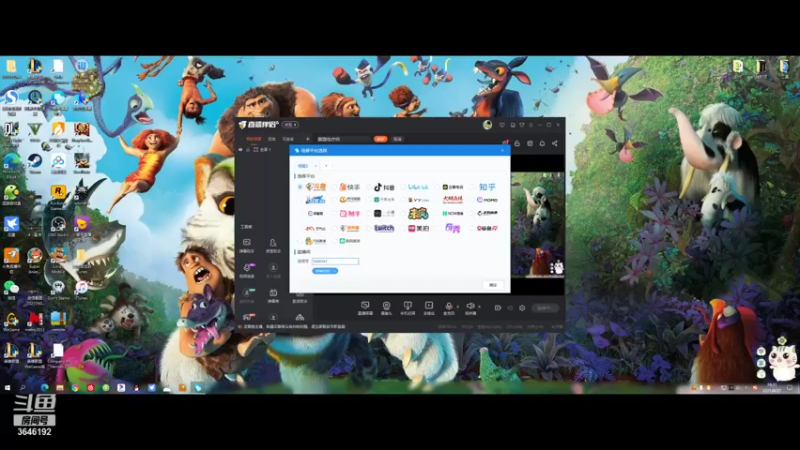Select the Meipai (美拍) platform radio button

coord(403,228)
